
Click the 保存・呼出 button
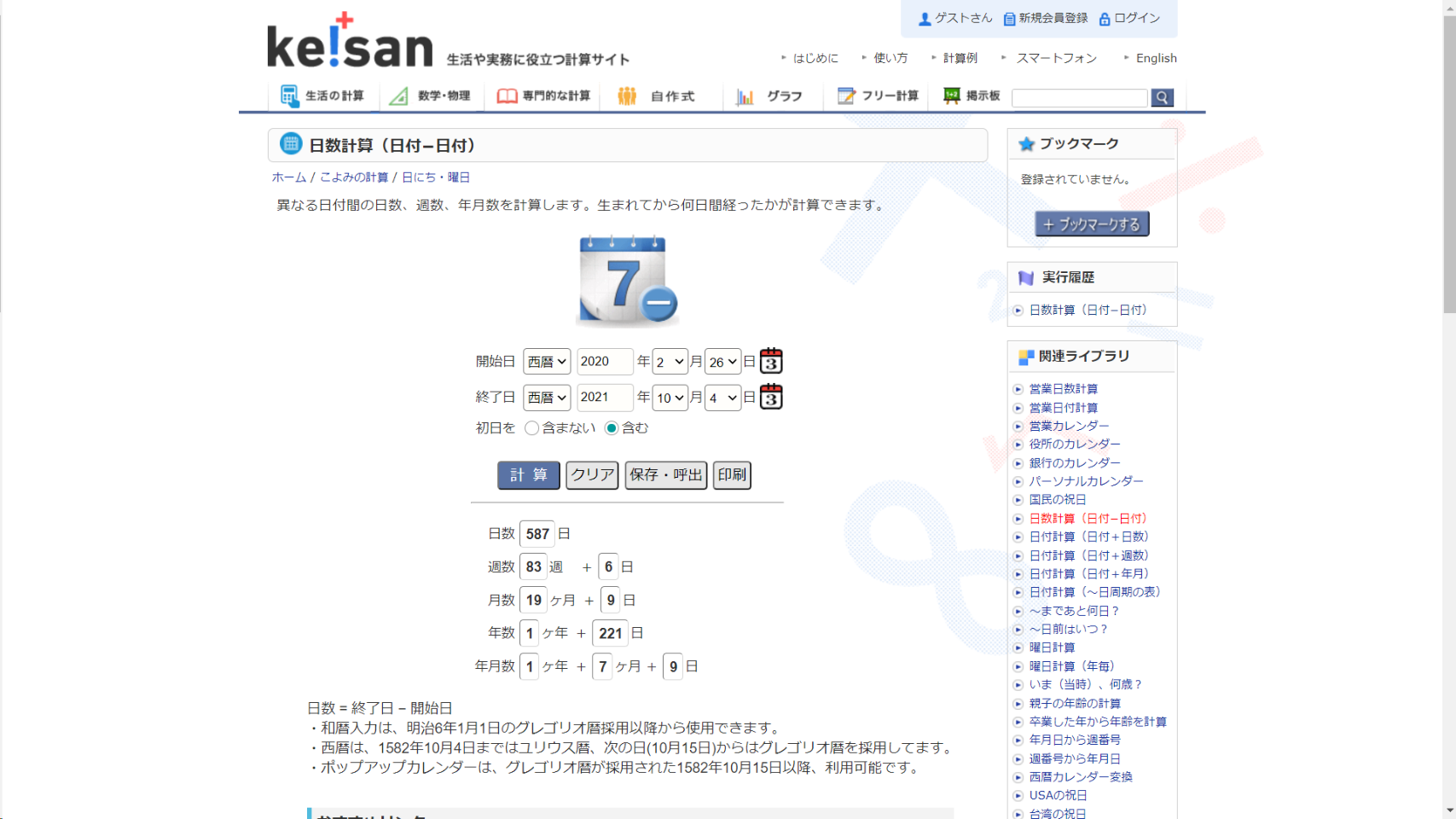click(666, 475)
